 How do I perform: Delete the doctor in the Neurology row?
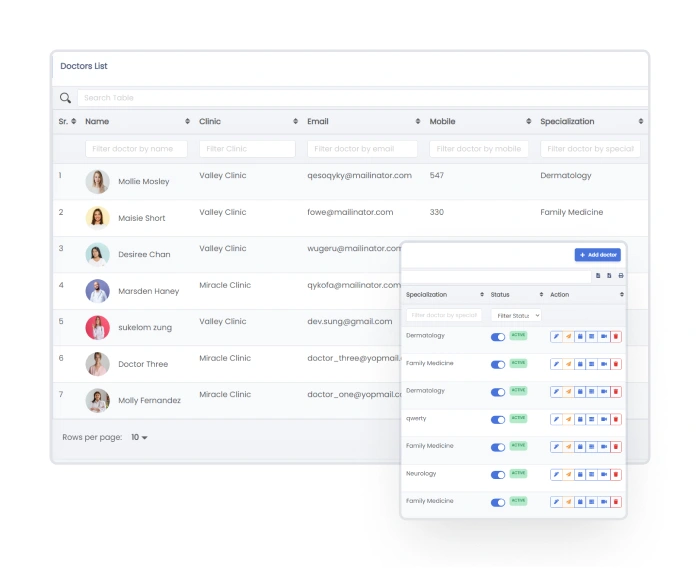click(616, 474)
